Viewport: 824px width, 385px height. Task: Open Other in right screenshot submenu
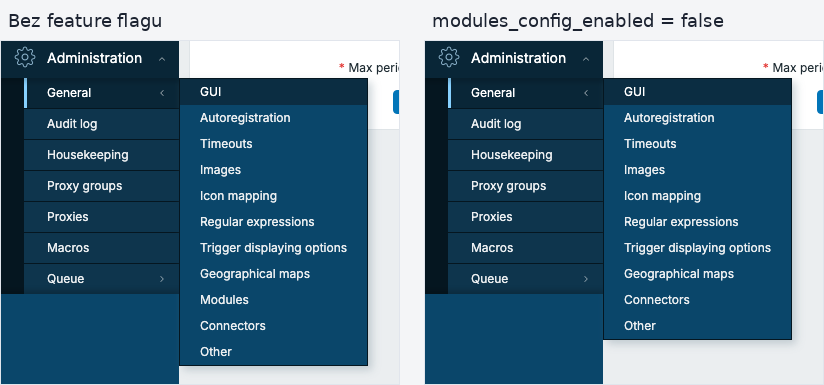697,326
